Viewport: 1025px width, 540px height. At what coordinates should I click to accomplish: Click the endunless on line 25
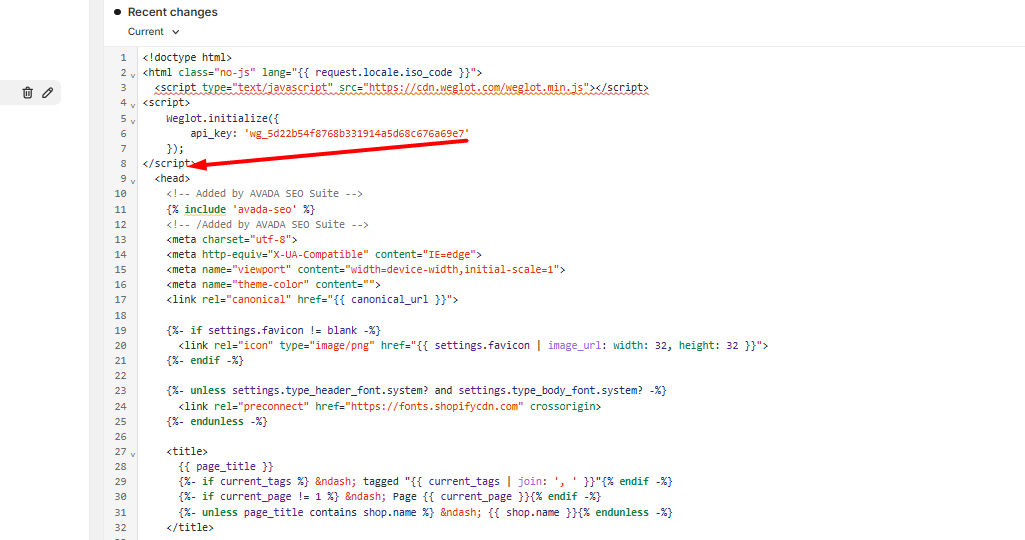point(216,421)
